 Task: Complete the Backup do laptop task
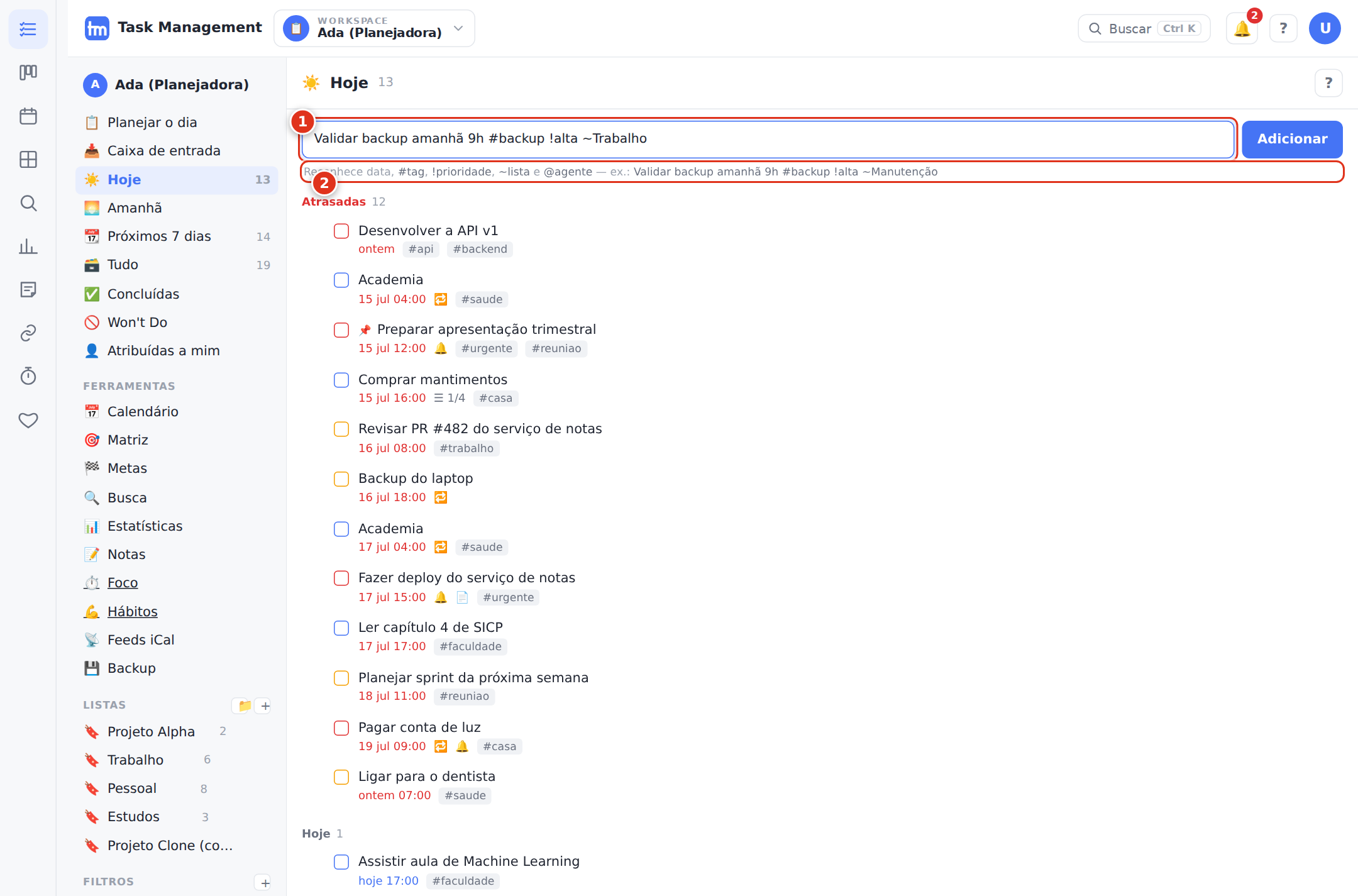(341, 479)
